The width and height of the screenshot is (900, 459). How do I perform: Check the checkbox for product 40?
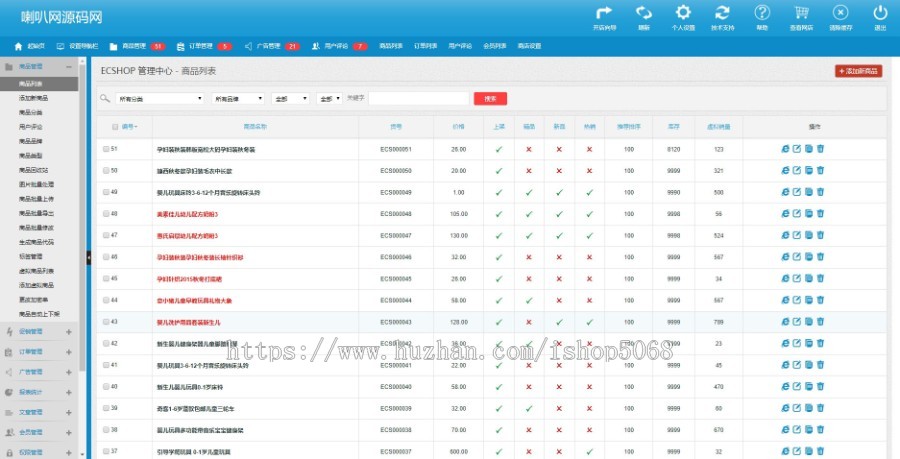coord(106,387)
